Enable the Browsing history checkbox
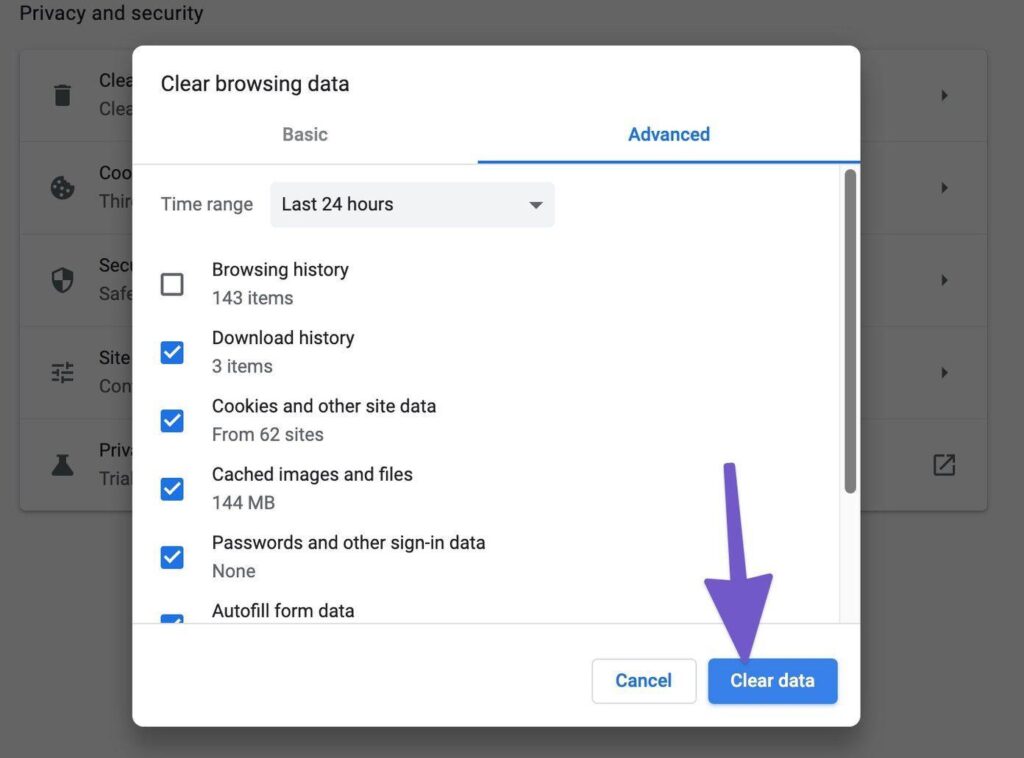Screen dimensions: 1024x758 pyautogui.click(x=172, y=284)
